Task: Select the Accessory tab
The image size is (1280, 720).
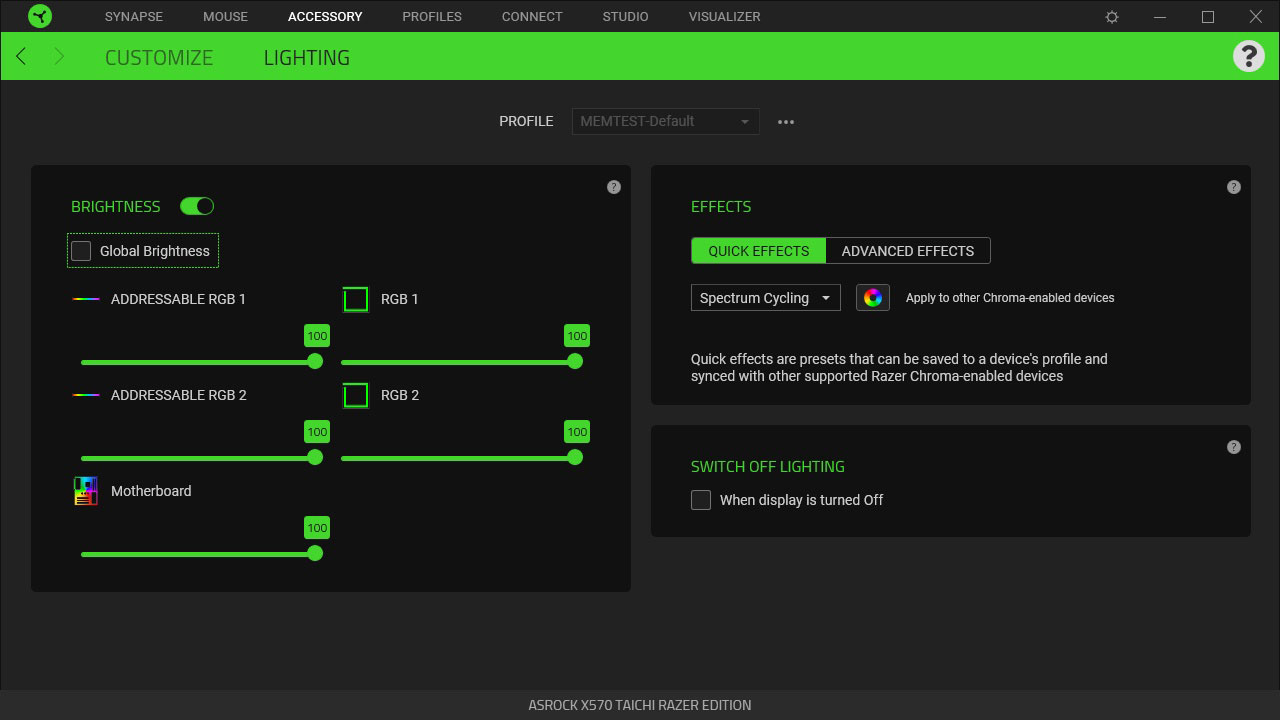Action: (325, 17)
